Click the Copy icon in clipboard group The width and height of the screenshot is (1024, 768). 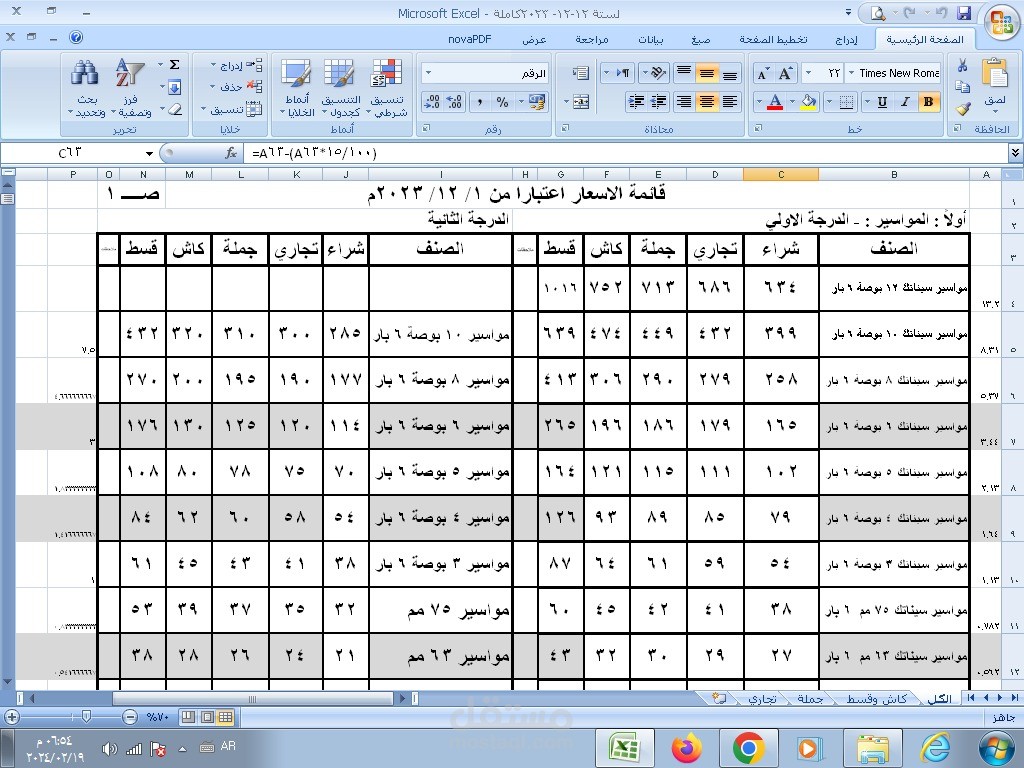962,87
